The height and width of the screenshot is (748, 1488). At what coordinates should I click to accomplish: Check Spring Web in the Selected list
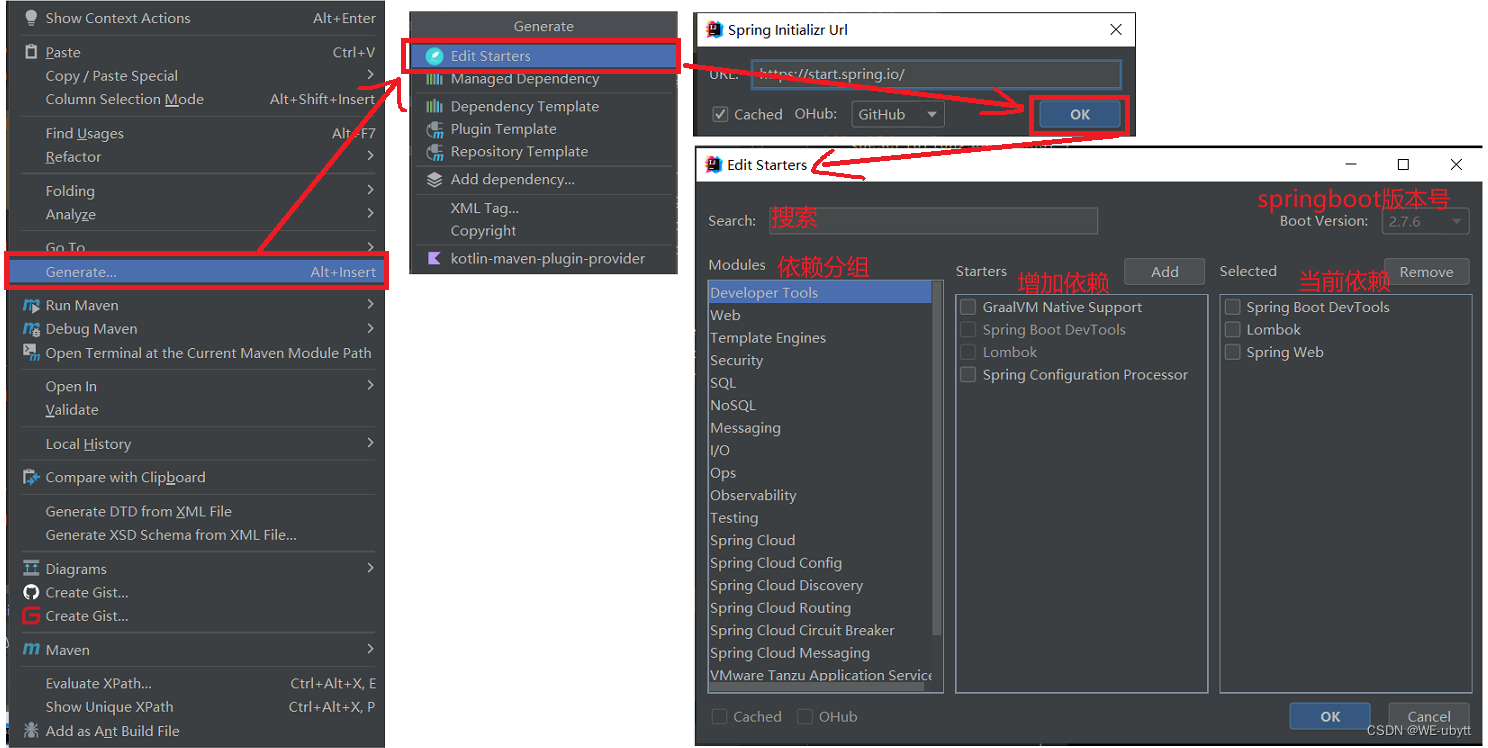tap(1233, 352)
